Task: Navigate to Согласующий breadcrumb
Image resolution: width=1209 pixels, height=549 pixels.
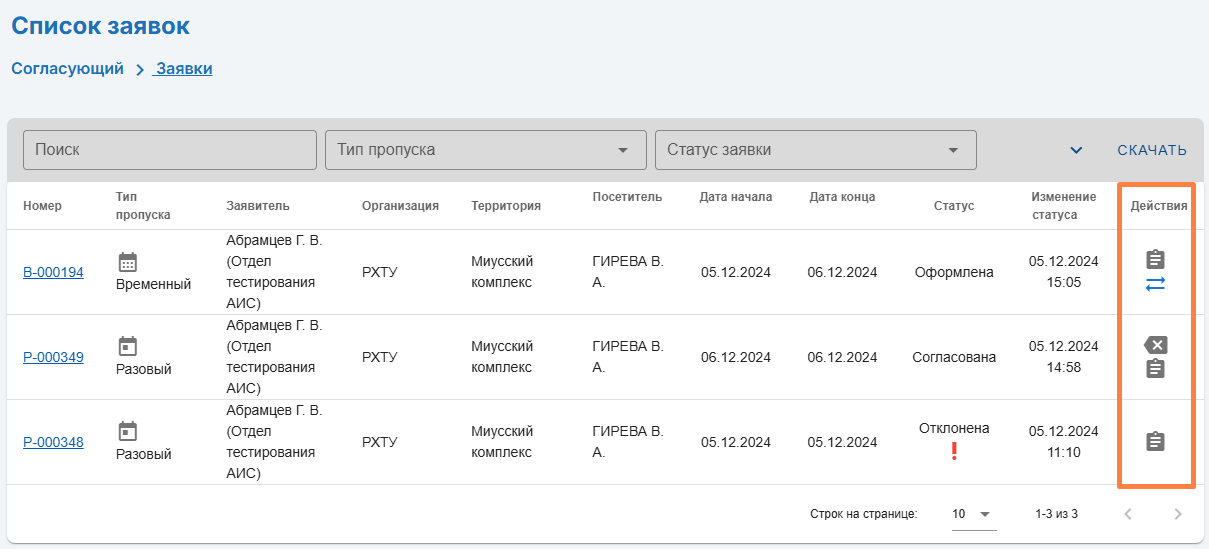Action: (67, 69)
